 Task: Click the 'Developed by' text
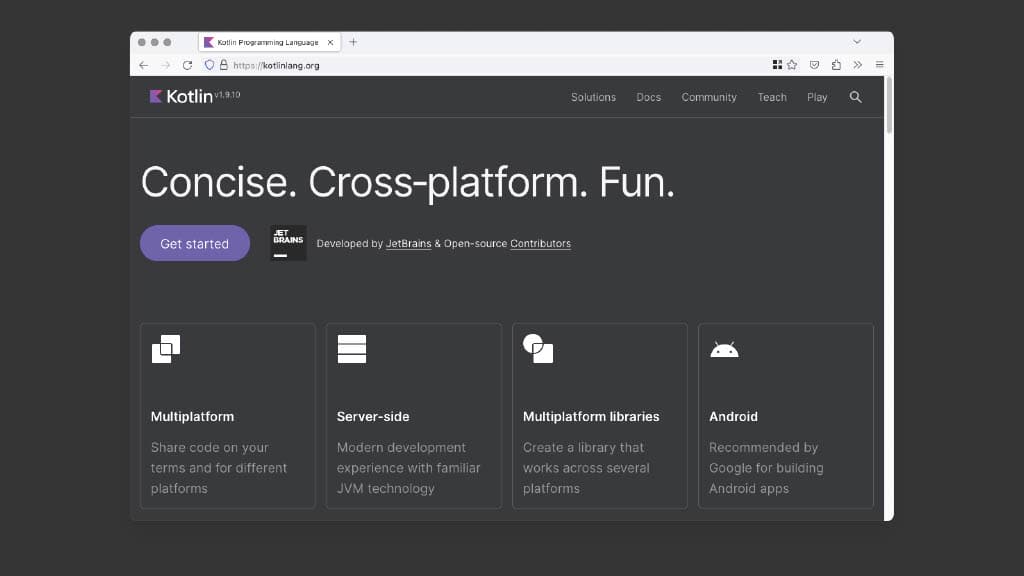[349, 244]
